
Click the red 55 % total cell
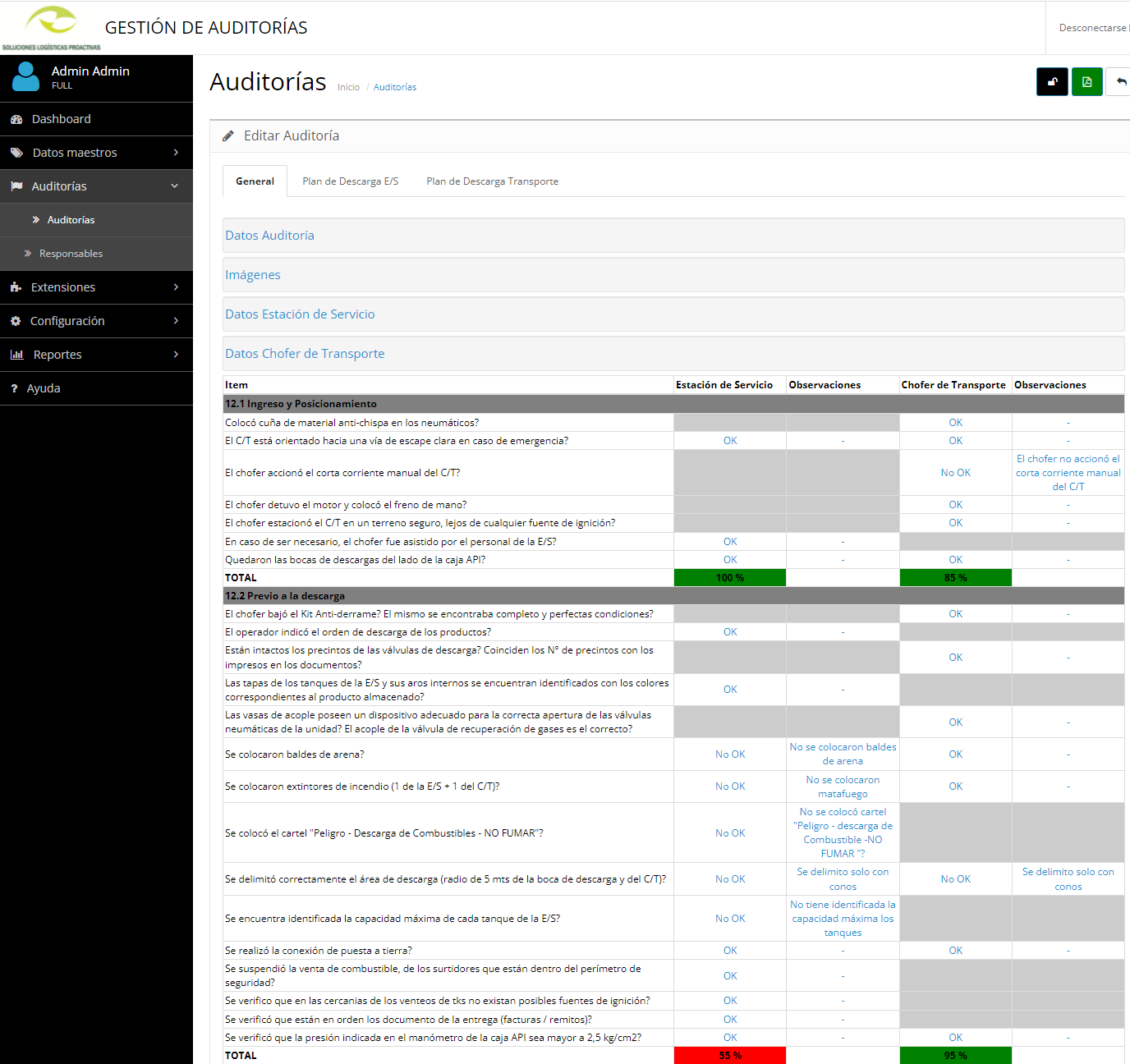[x=729, y=1056]
